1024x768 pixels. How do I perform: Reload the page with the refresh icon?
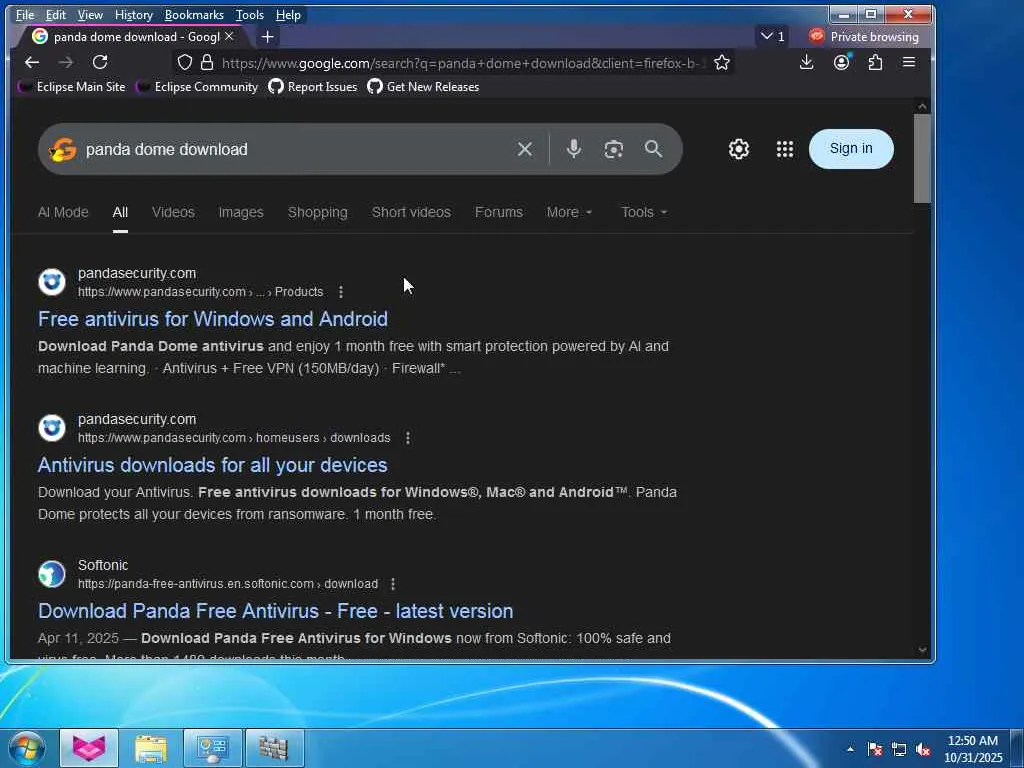tap(100, 62)
